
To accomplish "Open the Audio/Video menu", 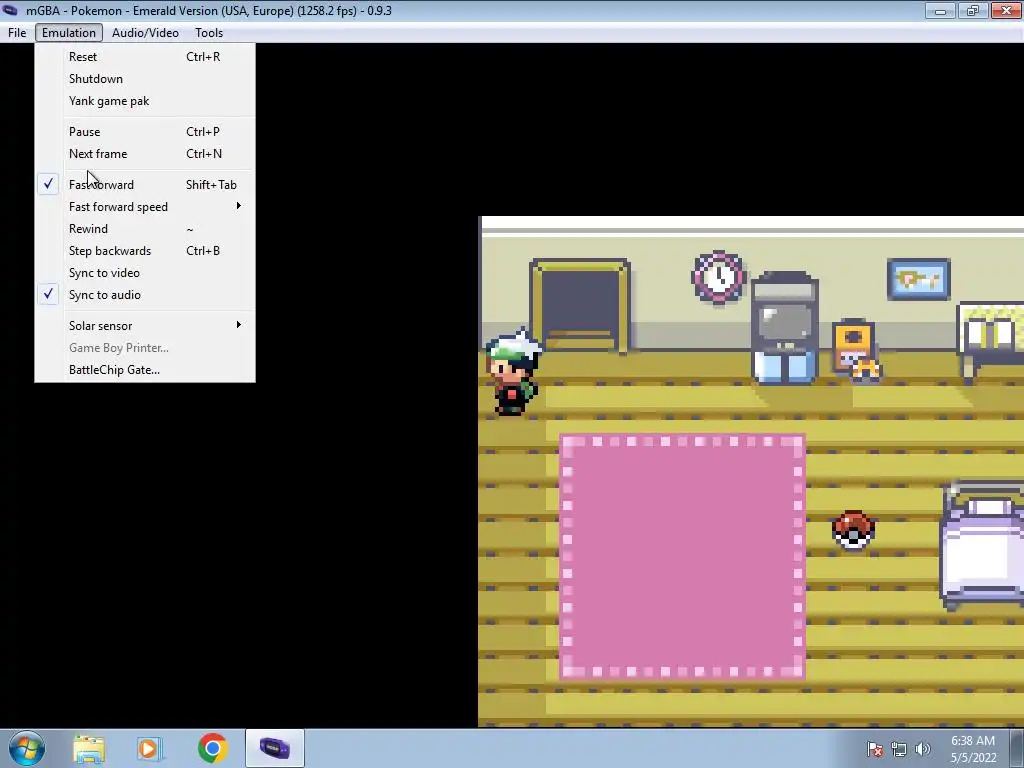I will click(x=145, y=33).
